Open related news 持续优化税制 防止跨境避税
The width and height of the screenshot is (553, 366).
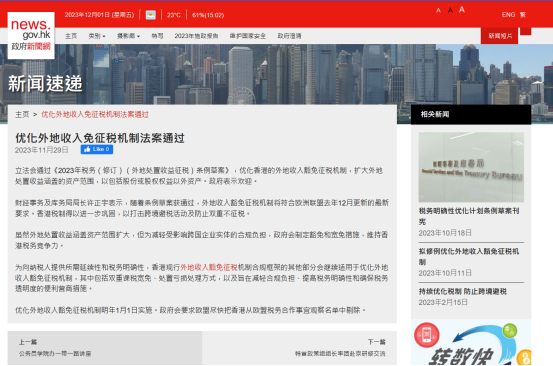point(463,291)
